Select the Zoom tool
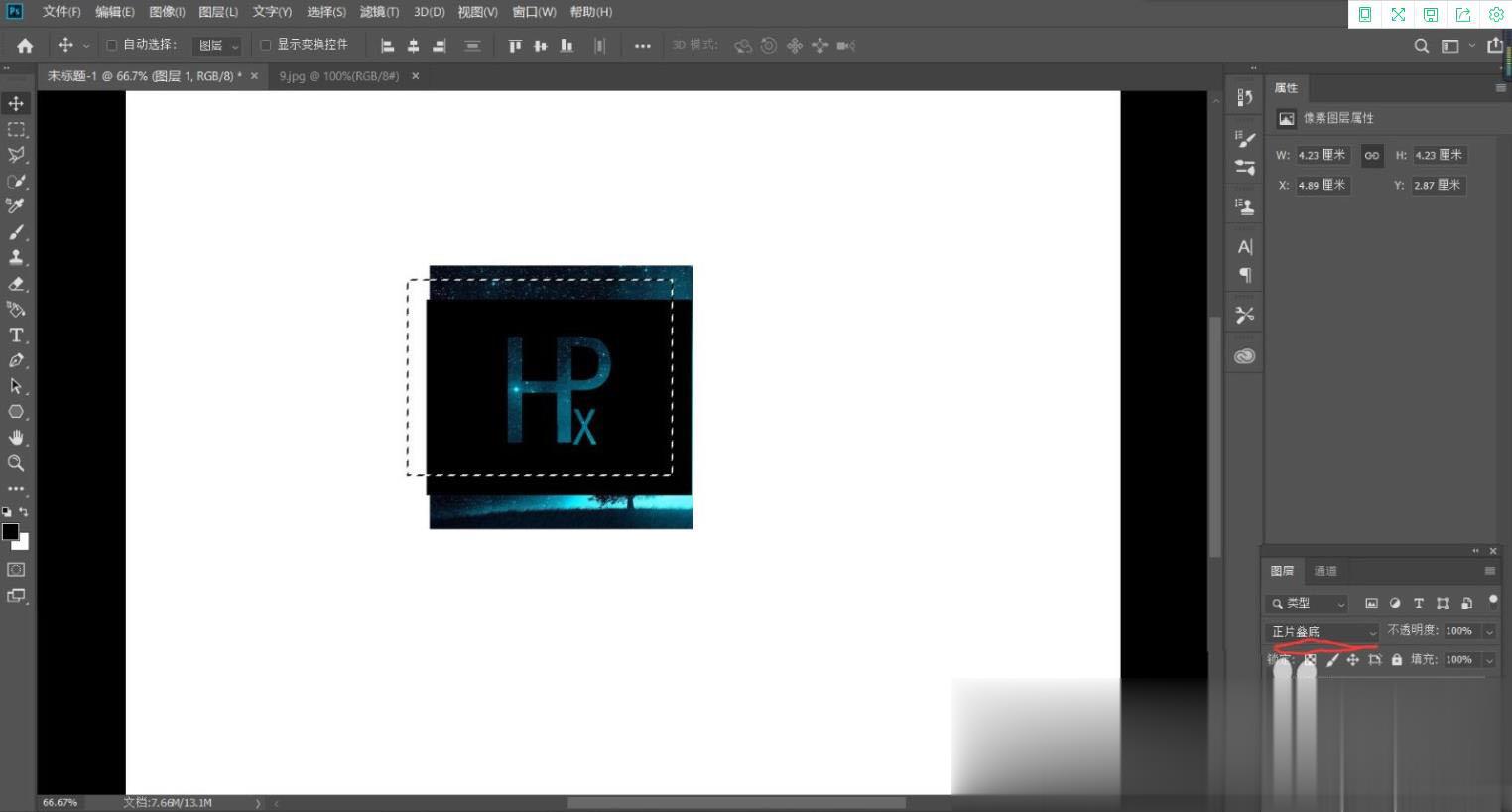1512x812 pixels. click(15, 463)
